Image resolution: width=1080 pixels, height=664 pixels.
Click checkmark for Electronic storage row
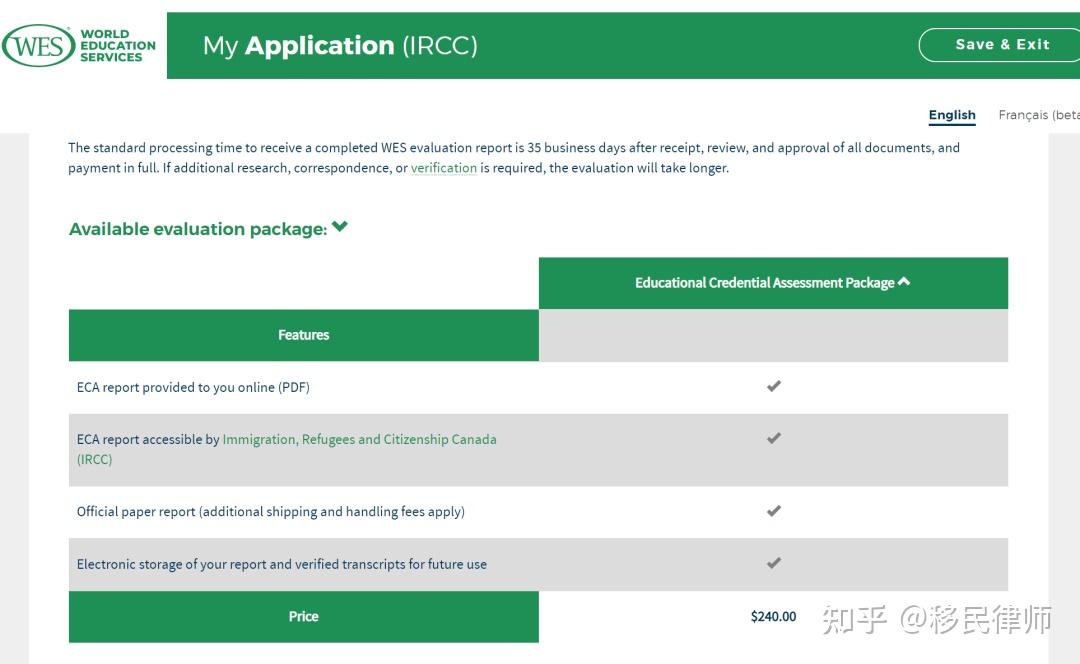(773, 563)
